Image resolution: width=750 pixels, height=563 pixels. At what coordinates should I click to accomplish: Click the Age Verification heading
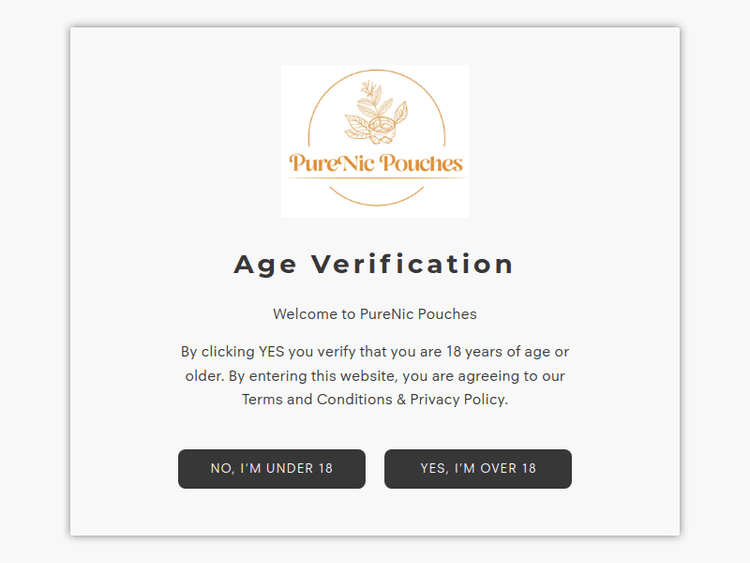point(374,264)
